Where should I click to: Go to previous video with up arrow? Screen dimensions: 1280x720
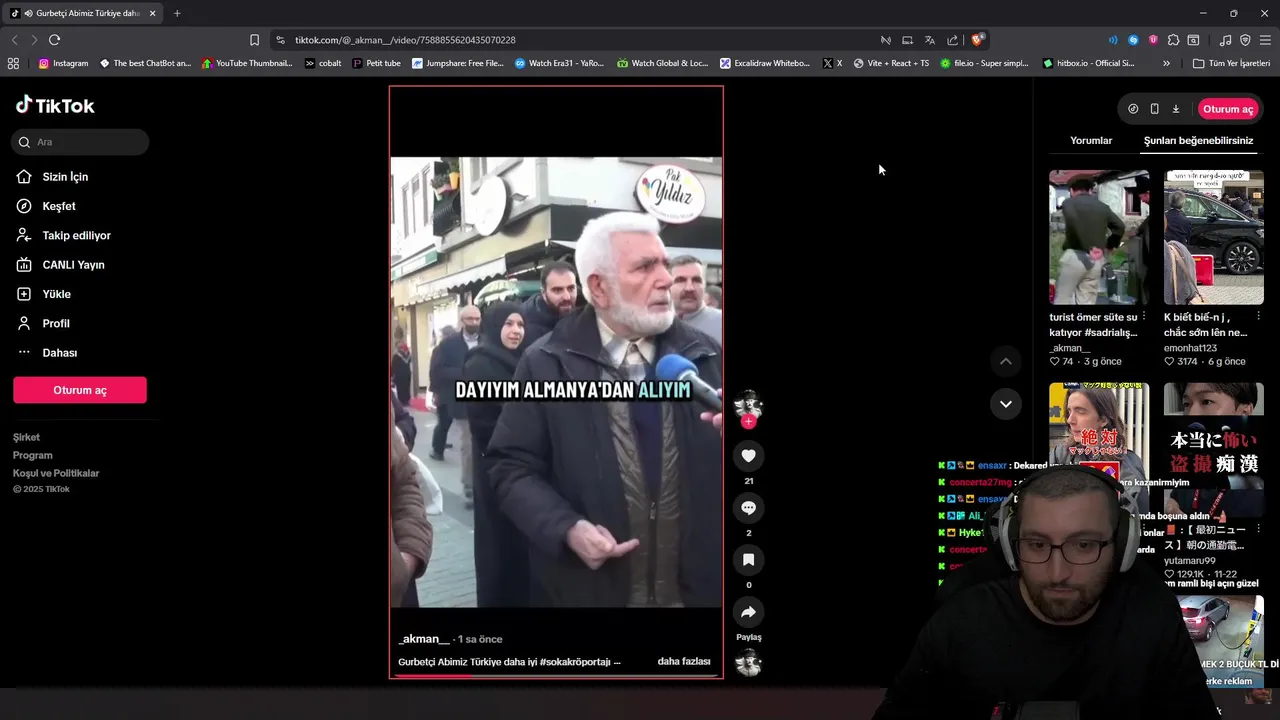click(x=1006, y=361)
